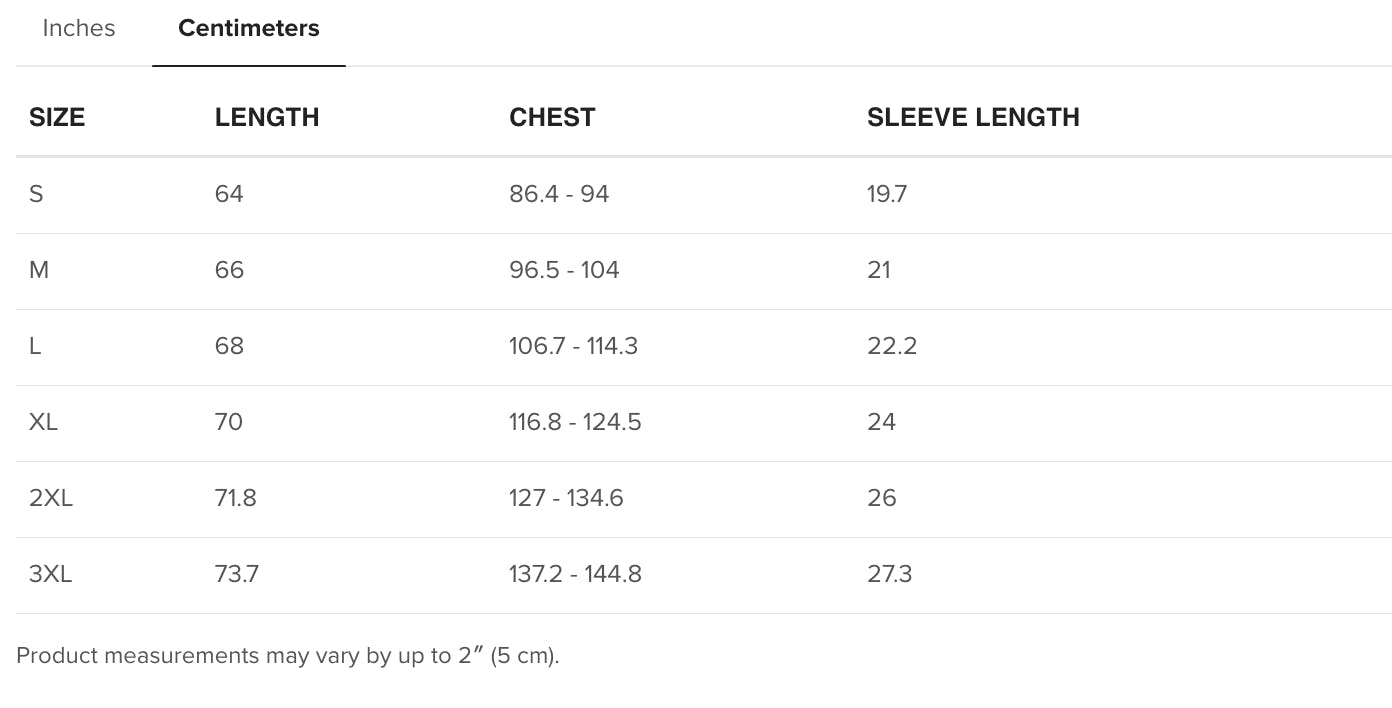The image size is (1392, 708).
Task: Select the XL row label
Action: [x=44, y=422]
